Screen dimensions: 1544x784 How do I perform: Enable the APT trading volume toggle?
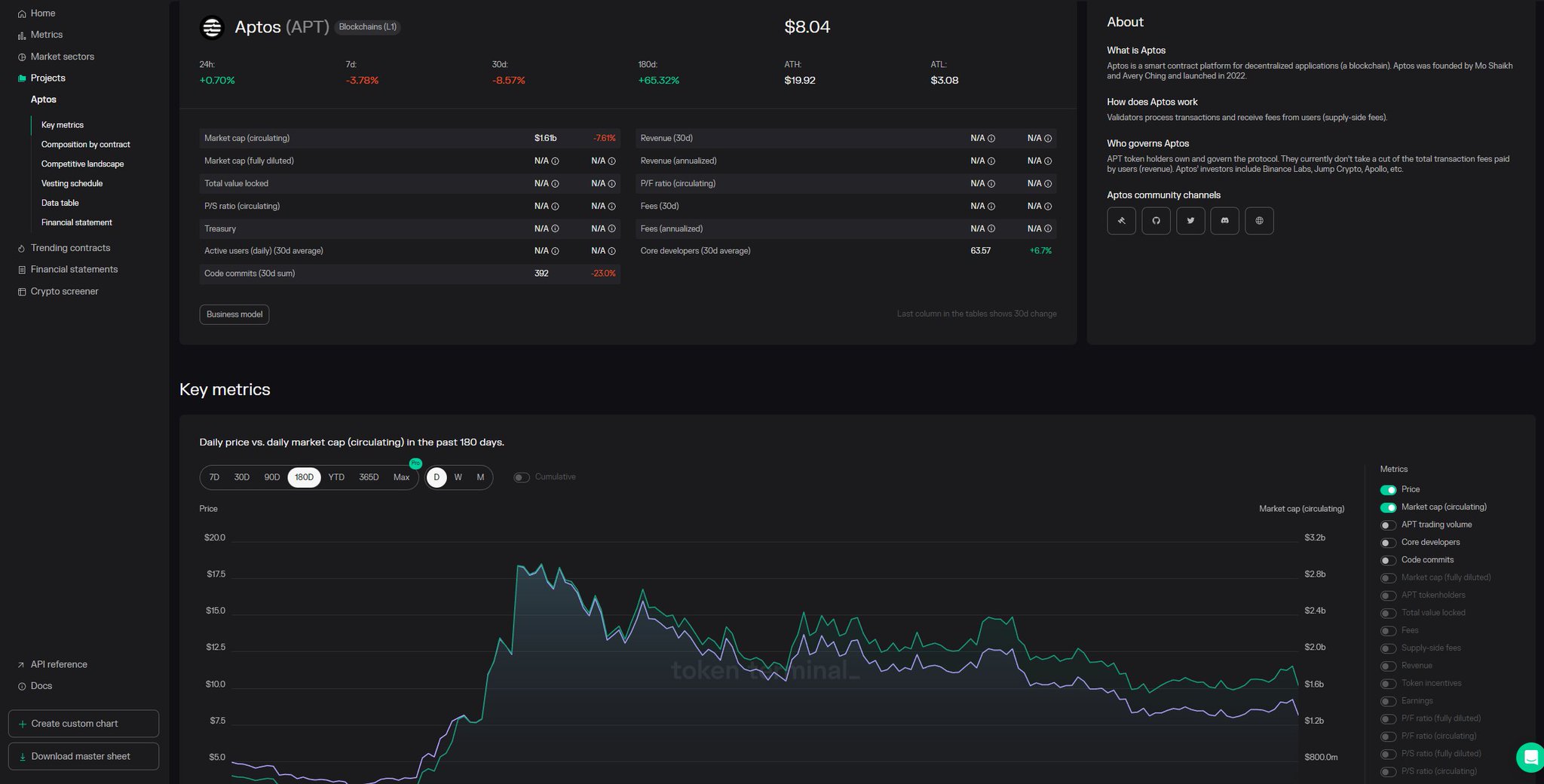(1388, 525)
